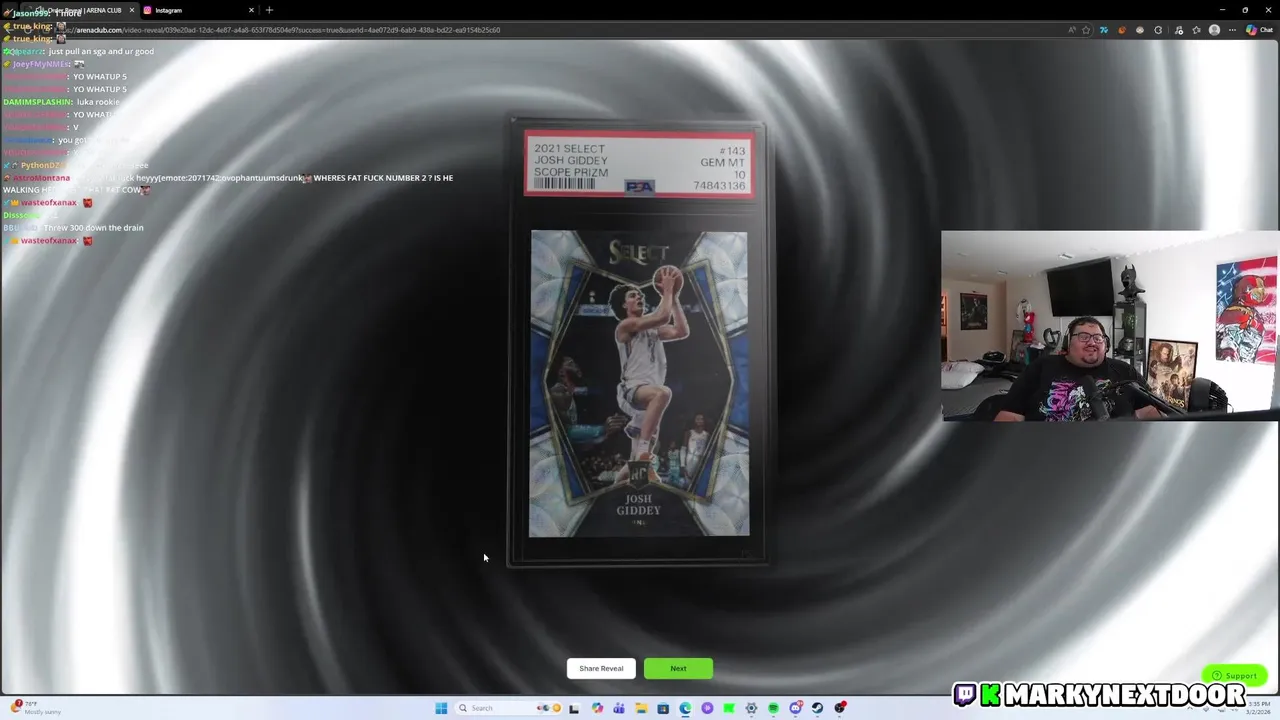Screen dimensions: 1280x720
Task: Open Spotify from the taskbar
Action: (773, 708)
